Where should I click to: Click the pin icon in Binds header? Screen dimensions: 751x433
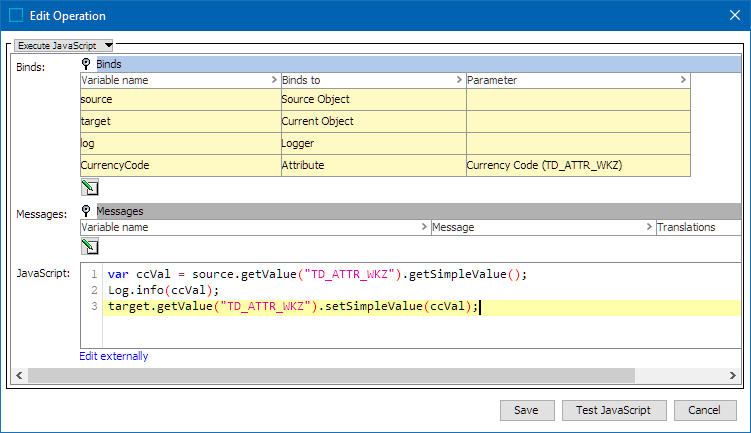(87, 63)
